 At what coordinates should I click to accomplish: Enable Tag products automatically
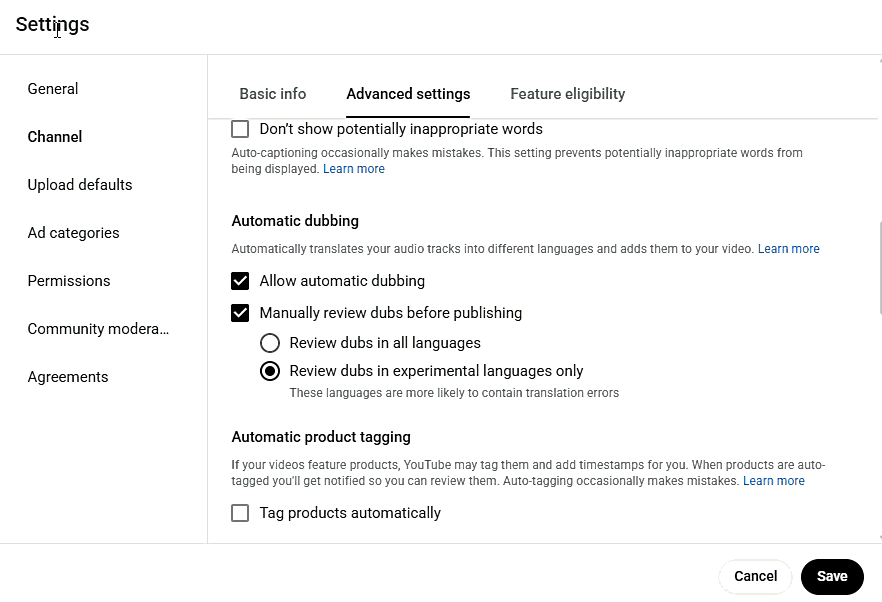click(240, 512)
